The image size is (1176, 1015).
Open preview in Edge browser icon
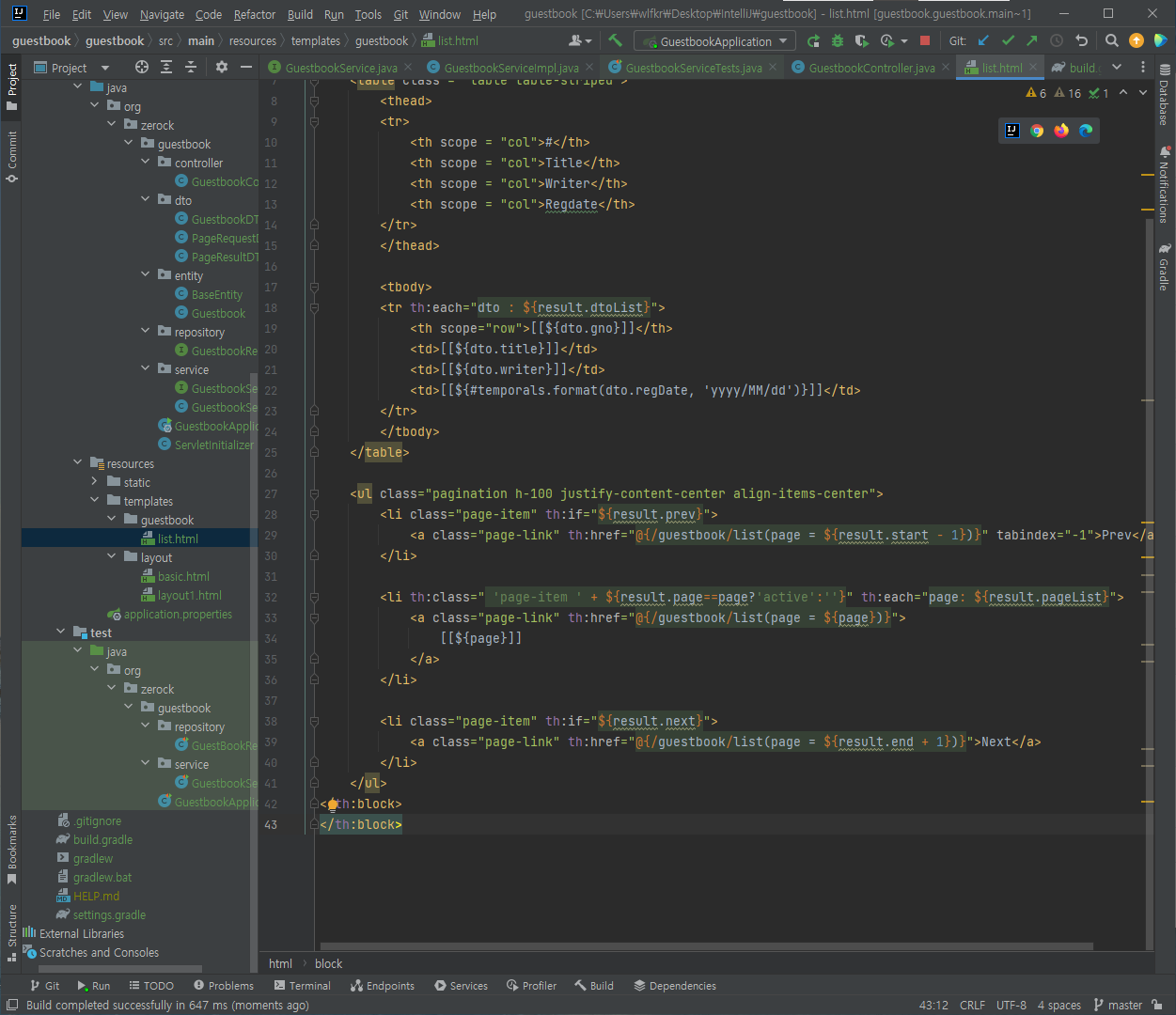coord(1086,131)
